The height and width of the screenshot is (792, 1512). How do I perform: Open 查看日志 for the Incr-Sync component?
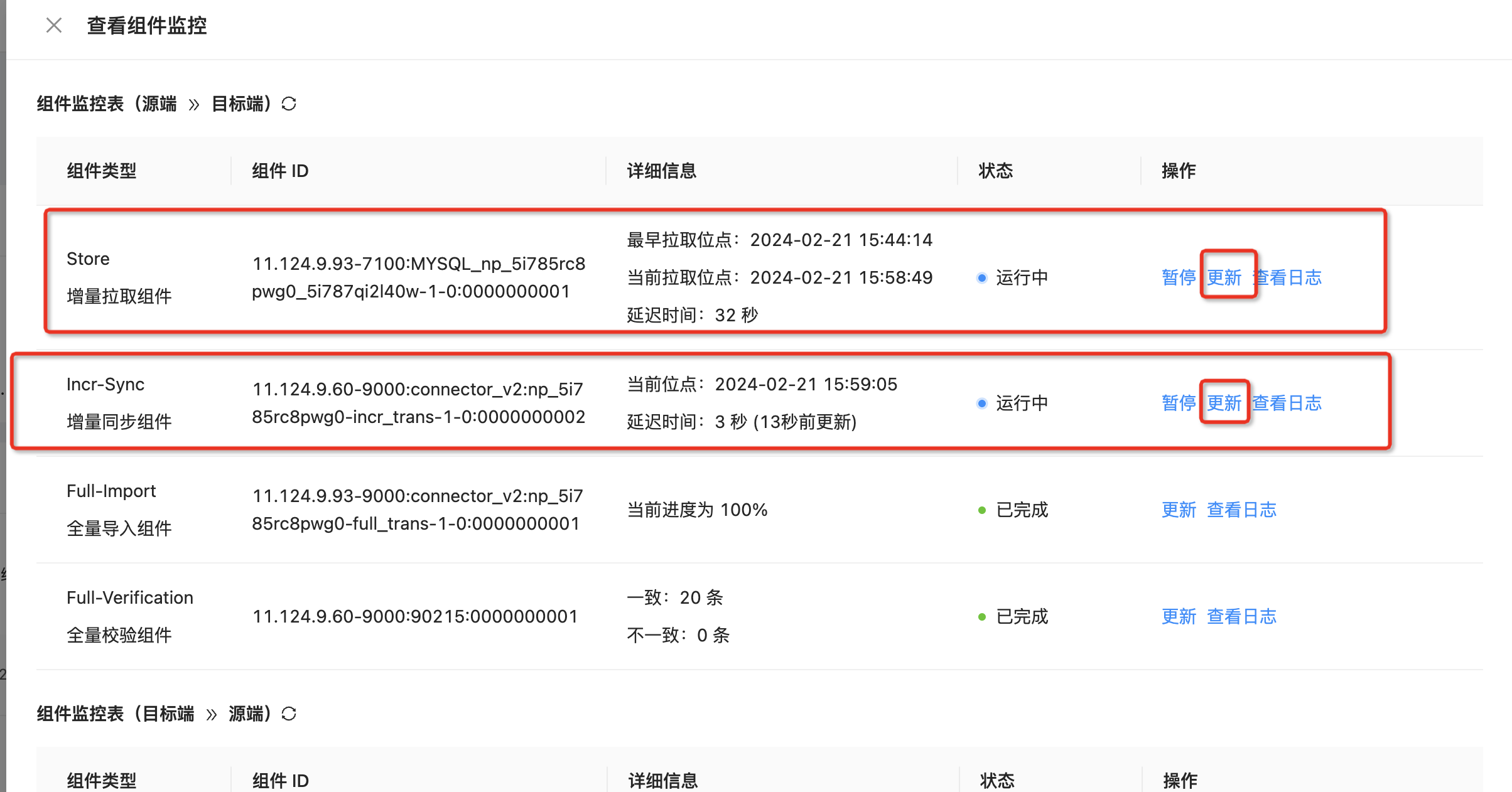1287,403
